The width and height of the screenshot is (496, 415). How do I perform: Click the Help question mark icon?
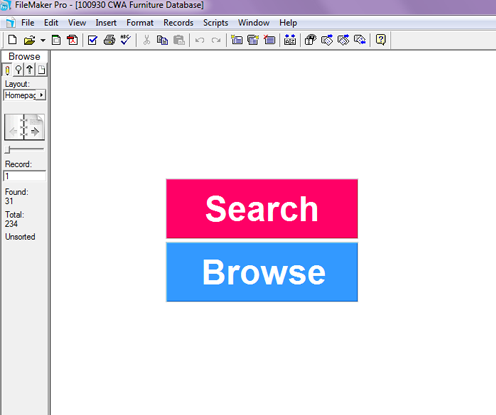tap(381, 40)
